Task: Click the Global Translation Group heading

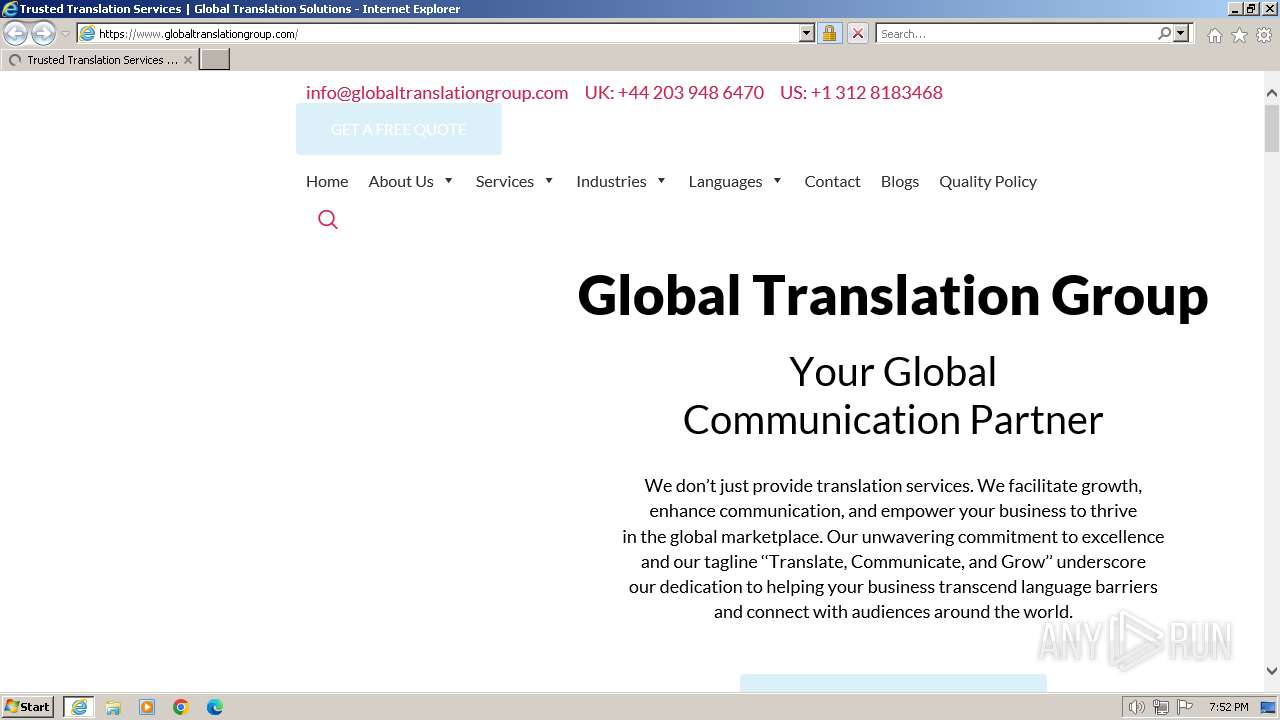Action: coord(893,295)
